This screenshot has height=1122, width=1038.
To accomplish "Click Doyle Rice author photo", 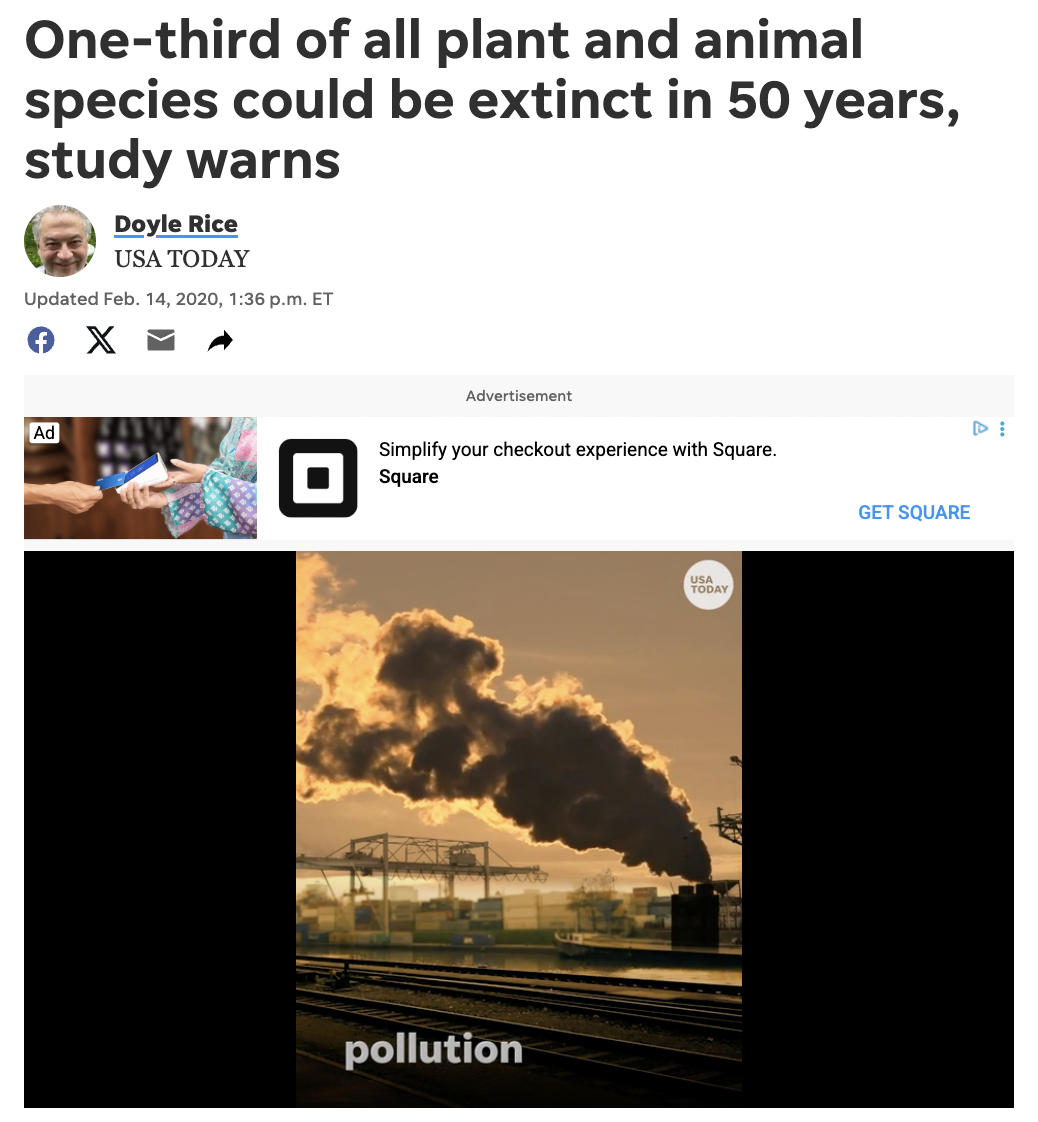I will (60, 241).
